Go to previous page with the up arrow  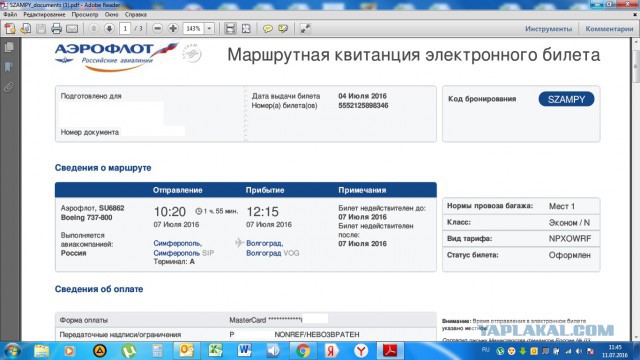[93, 28]
